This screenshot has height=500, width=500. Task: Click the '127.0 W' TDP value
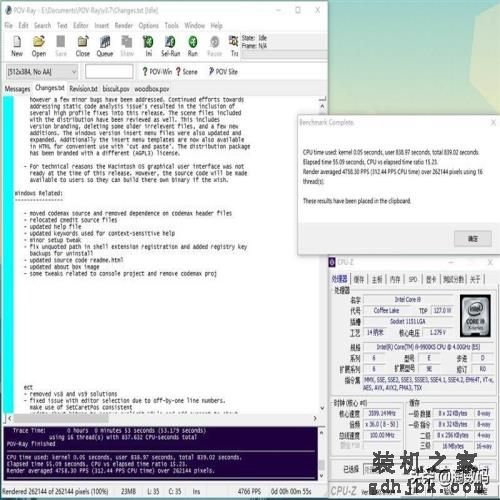(443, 311)
